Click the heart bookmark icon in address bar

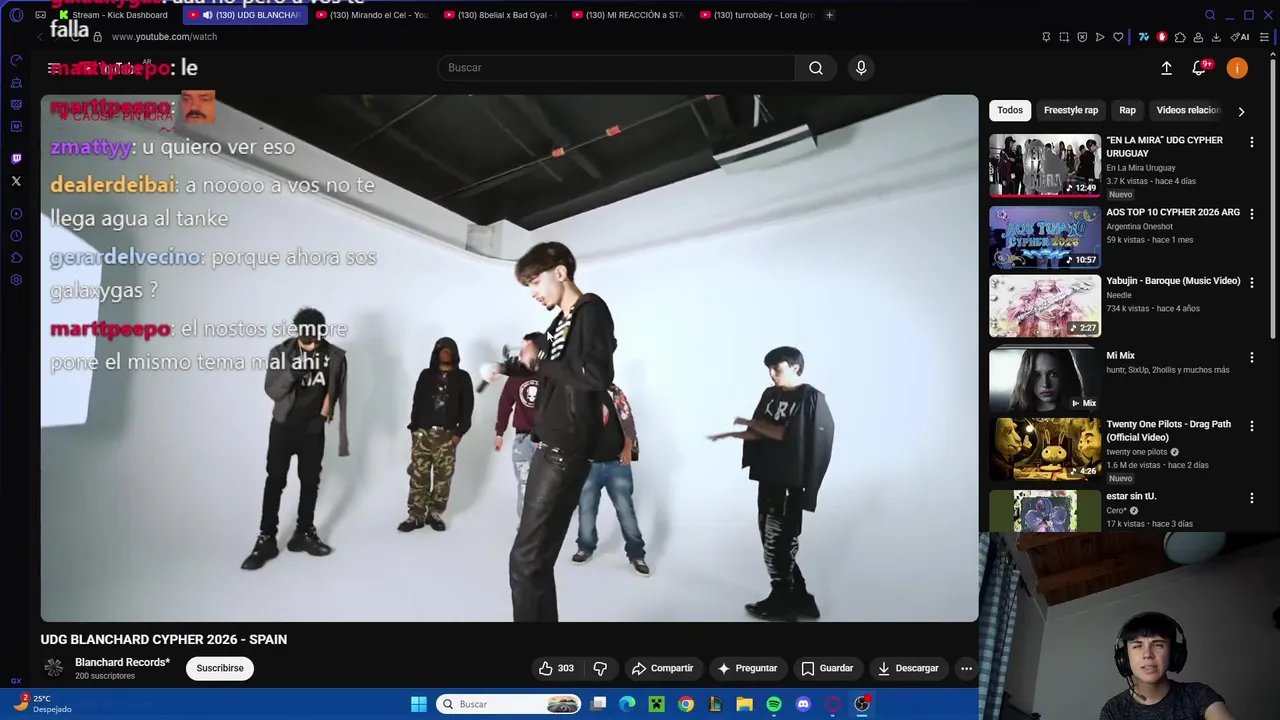point(1118,37)
